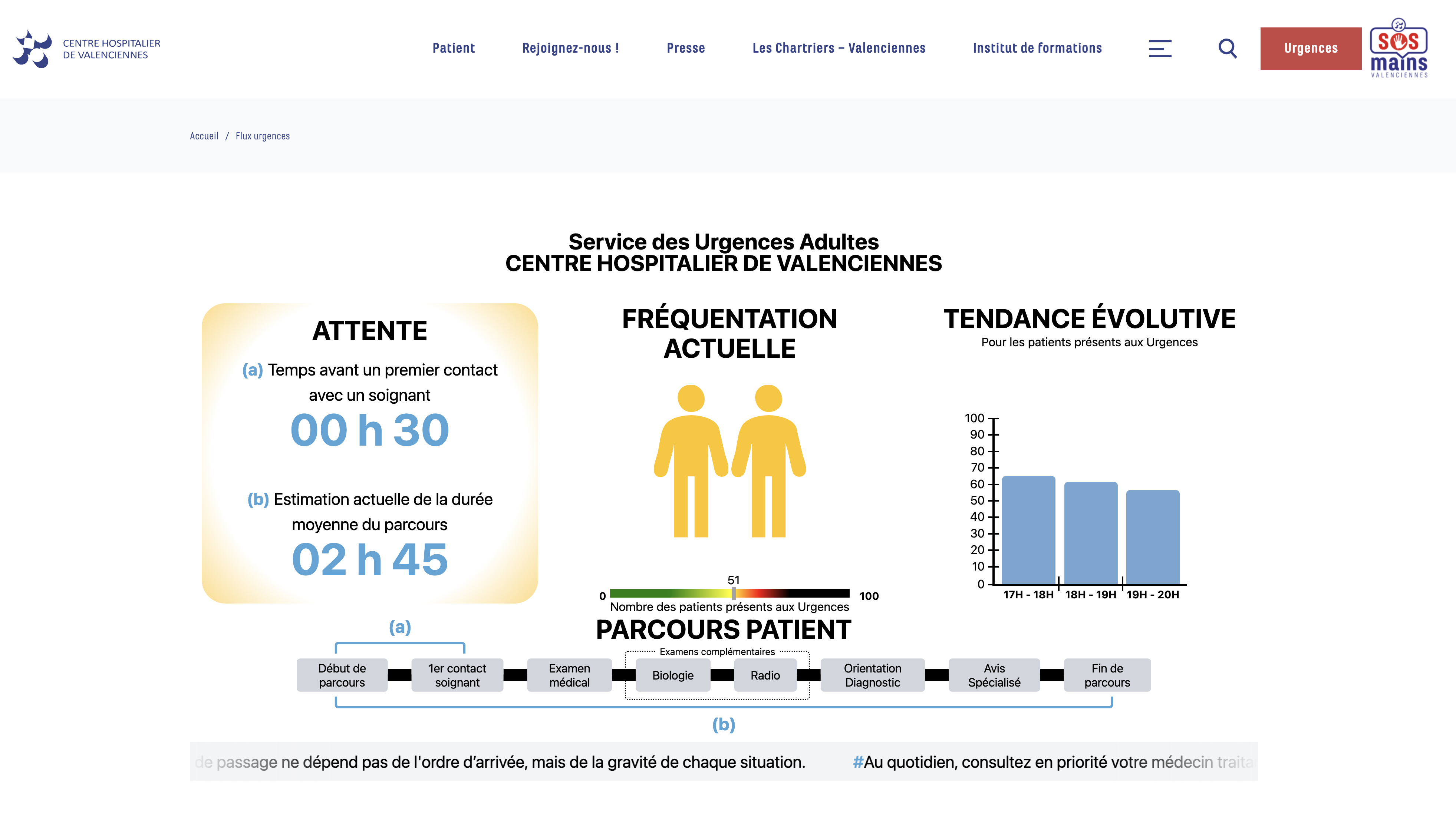Go to Accueil breadcrumb link

(204, 136)
